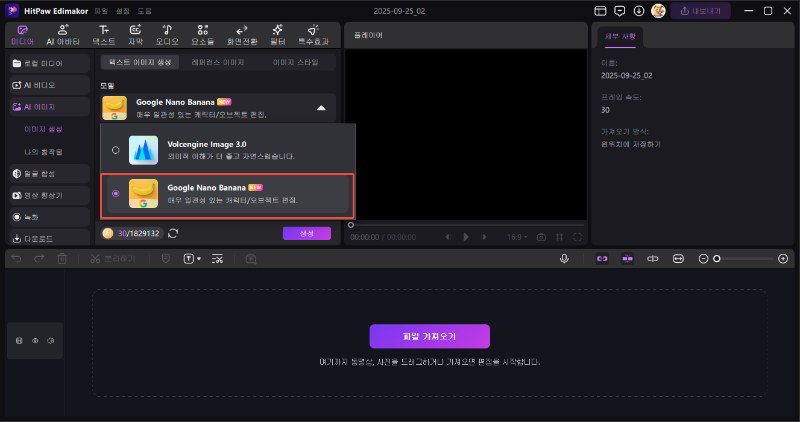Open the feedback message icon in title bar
Screen dimensions: 800x422
(619, 11)
